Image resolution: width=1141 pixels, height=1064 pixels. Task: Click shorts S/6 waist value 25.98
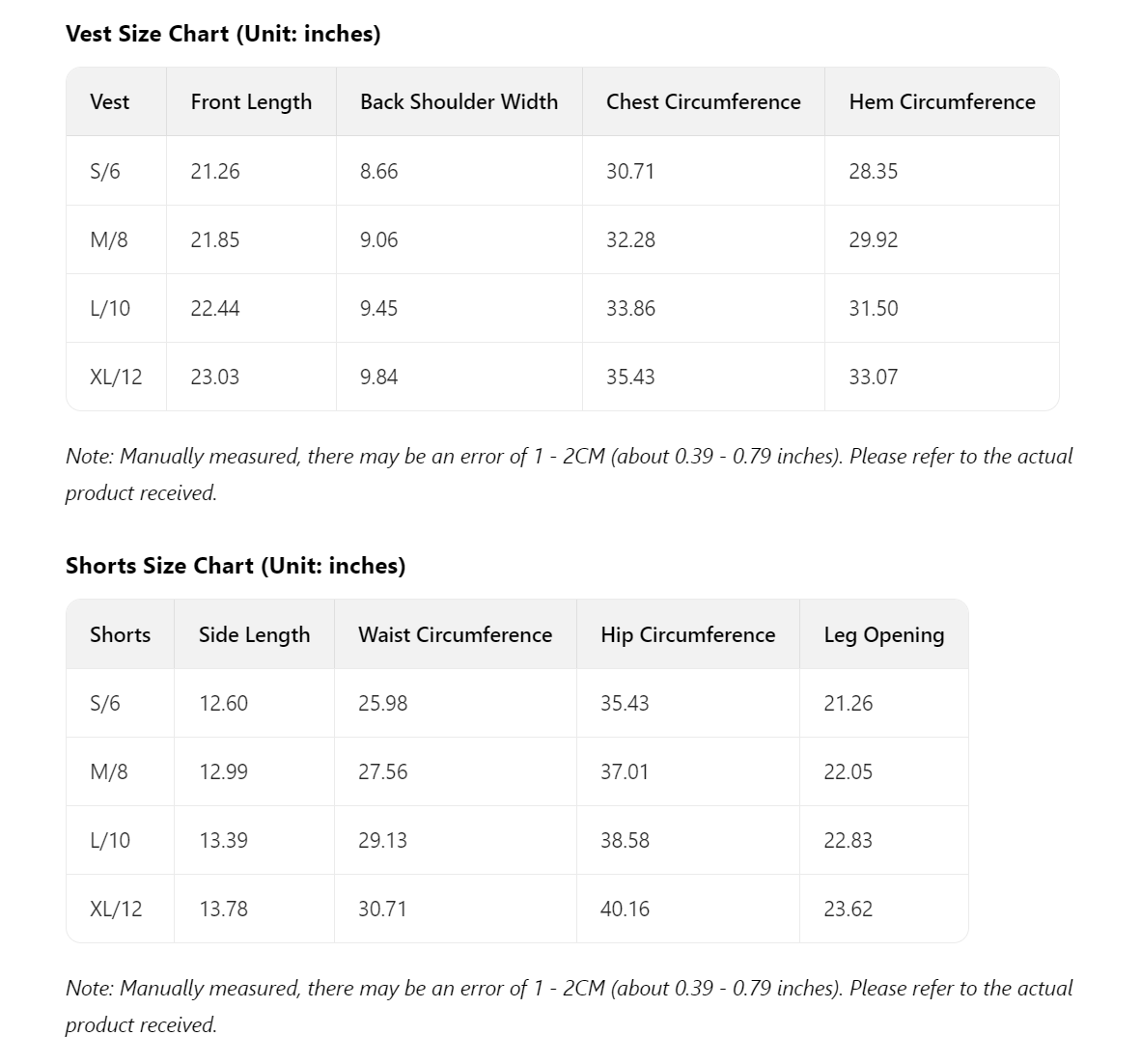click(x=382, y=703)
